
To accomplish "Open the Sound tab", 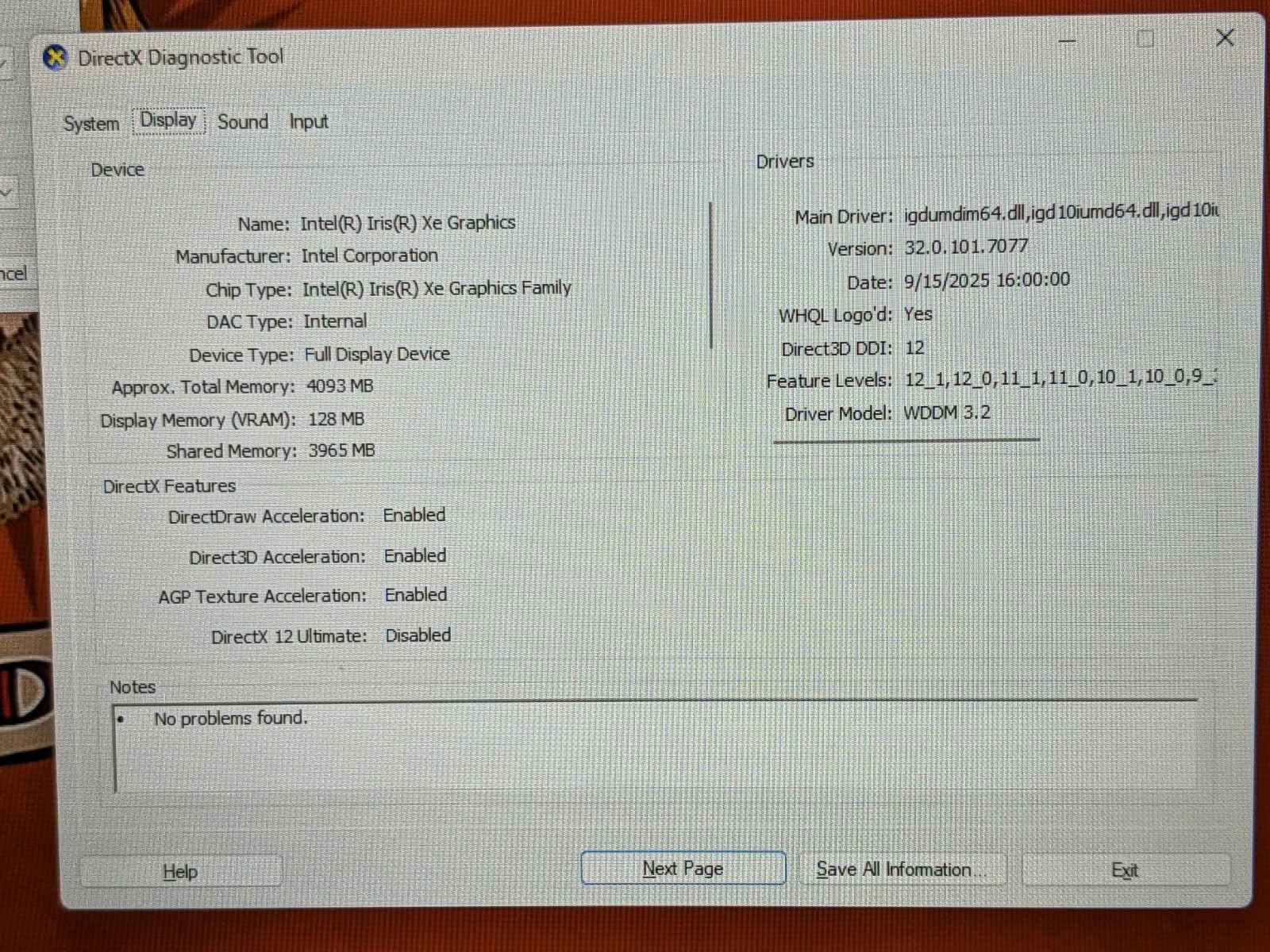I will [243, 122].
